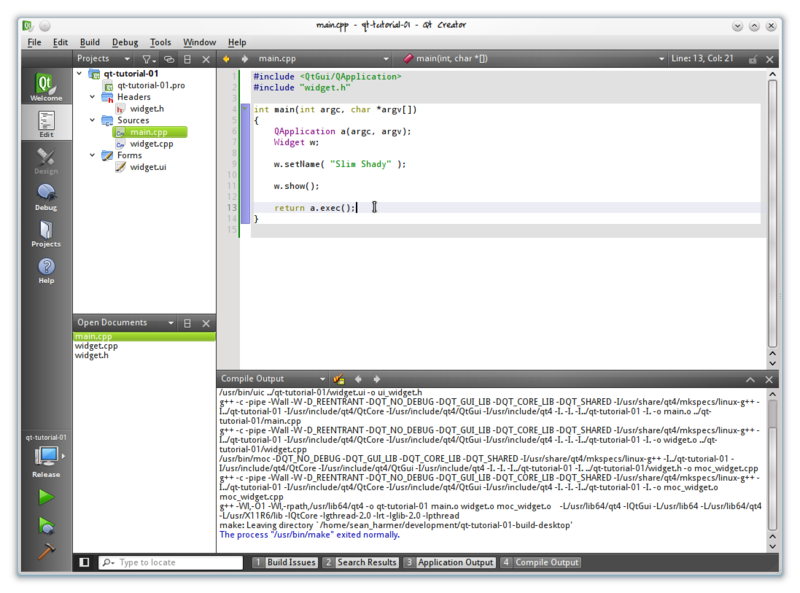The width and height of the screenshot is (800, 593).
Task: Collapse the Sources folder in project tree
Action: (93, 120)
